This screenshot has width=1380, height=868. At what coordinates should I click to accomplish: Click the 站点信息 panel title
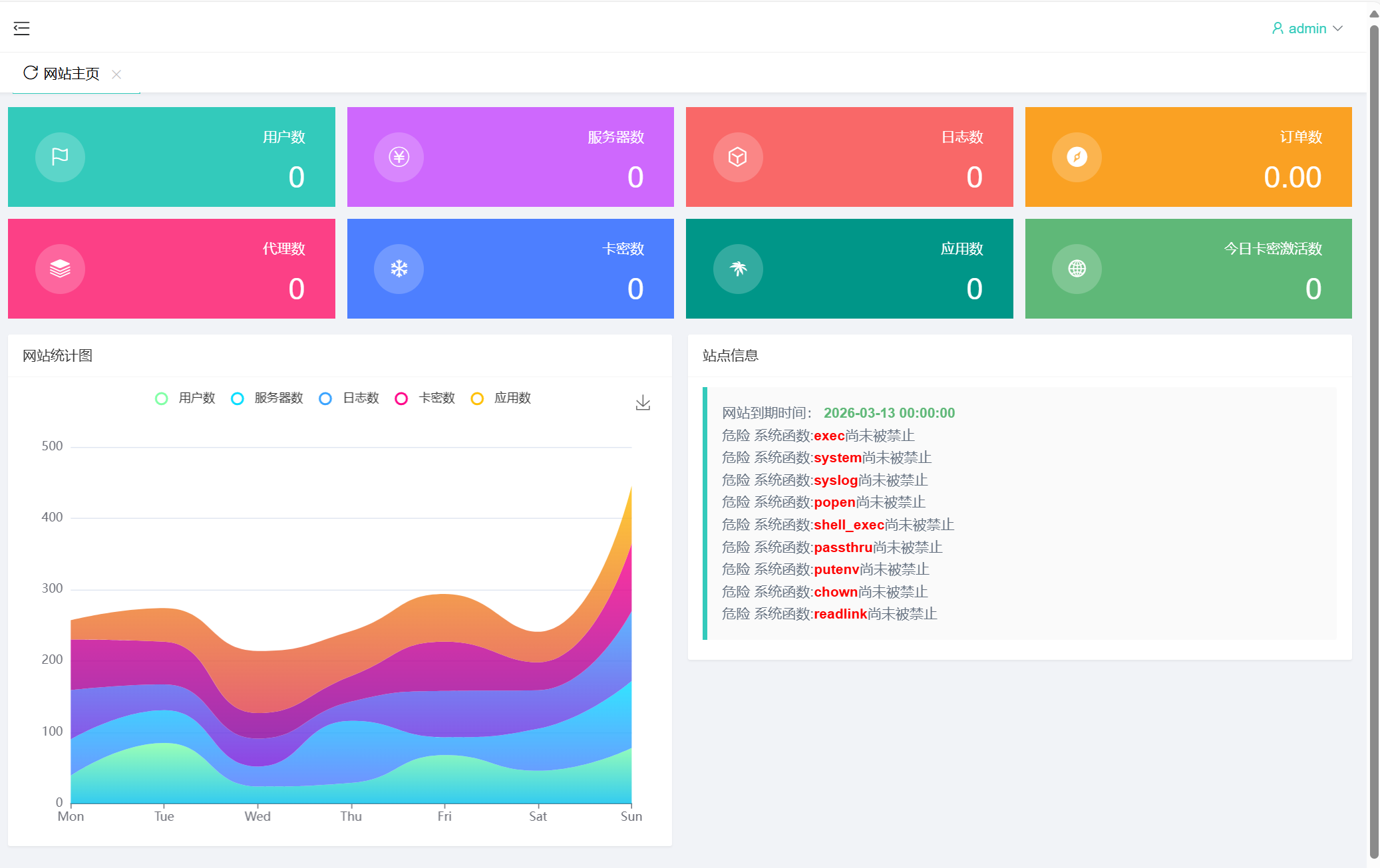coord(731,356)
